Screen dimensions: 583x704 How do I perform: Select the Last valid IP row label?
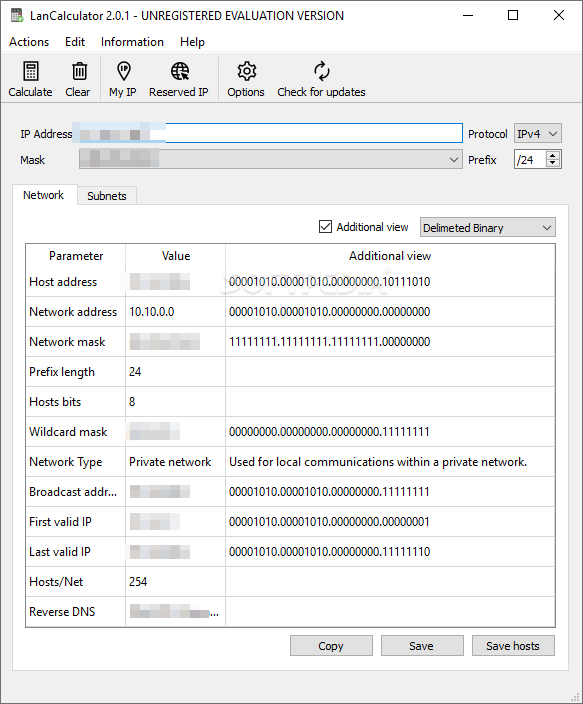click(x=60, y=552)
